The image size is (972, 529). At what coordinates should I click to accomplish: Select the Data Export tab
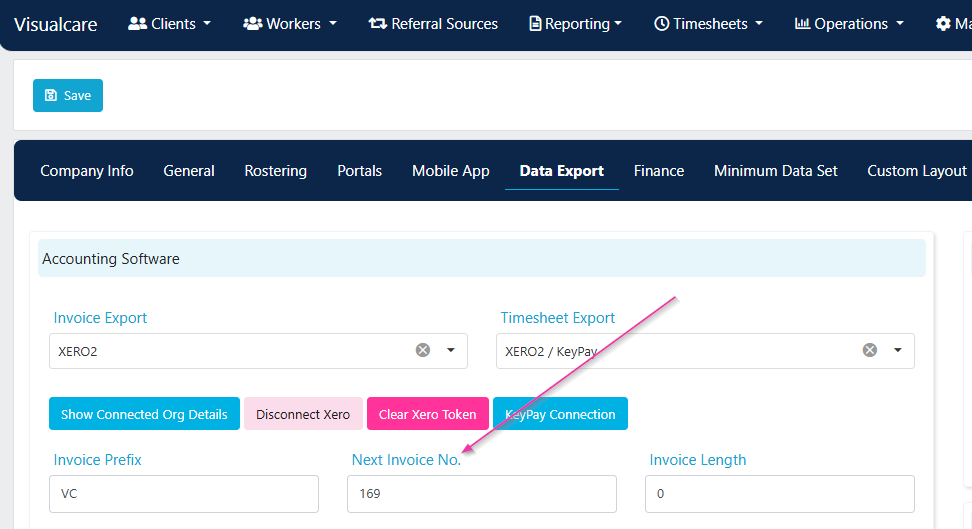[562, 171]
